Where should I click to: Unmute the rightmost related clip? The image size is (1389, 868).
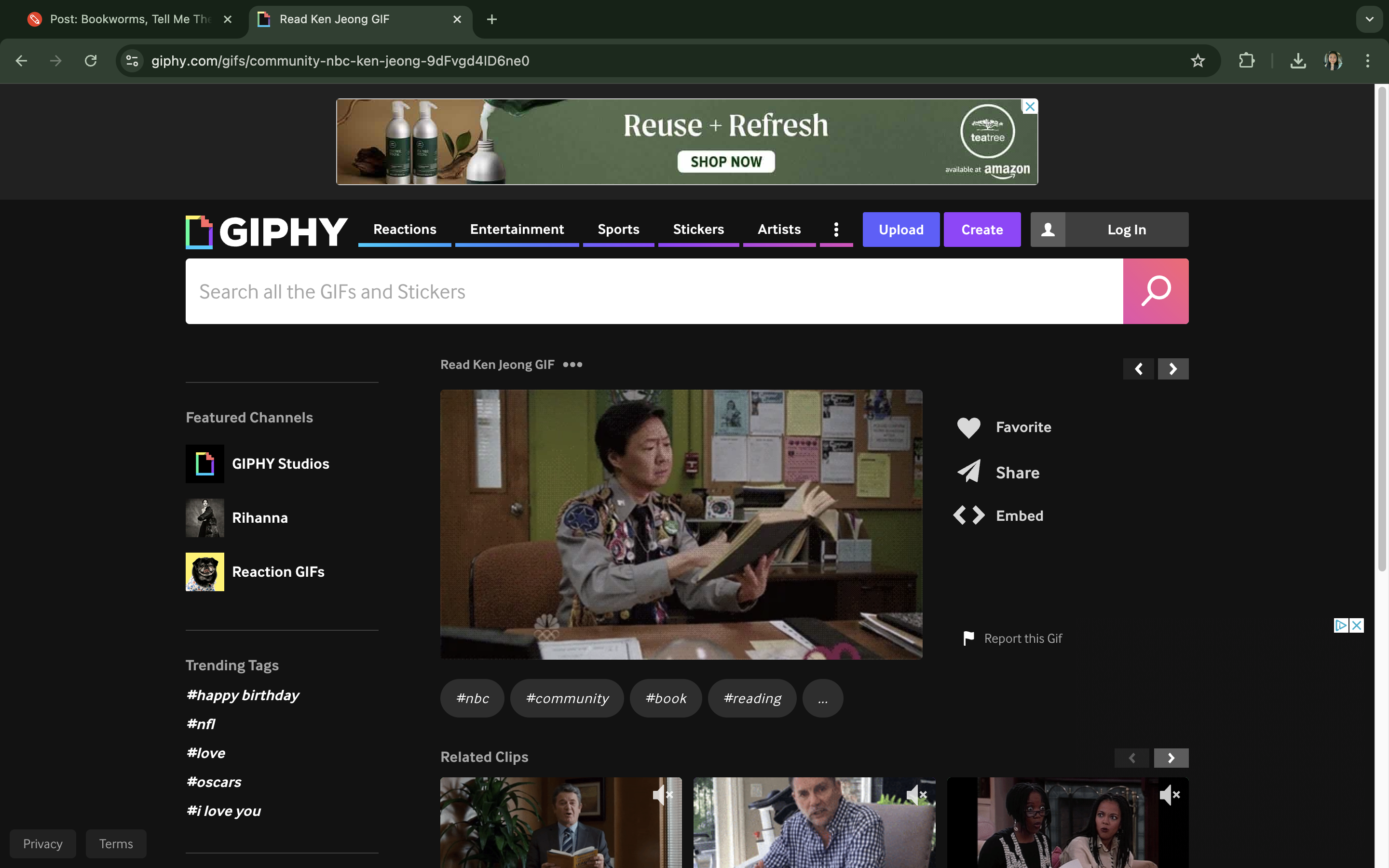[x=1171, y=795]
